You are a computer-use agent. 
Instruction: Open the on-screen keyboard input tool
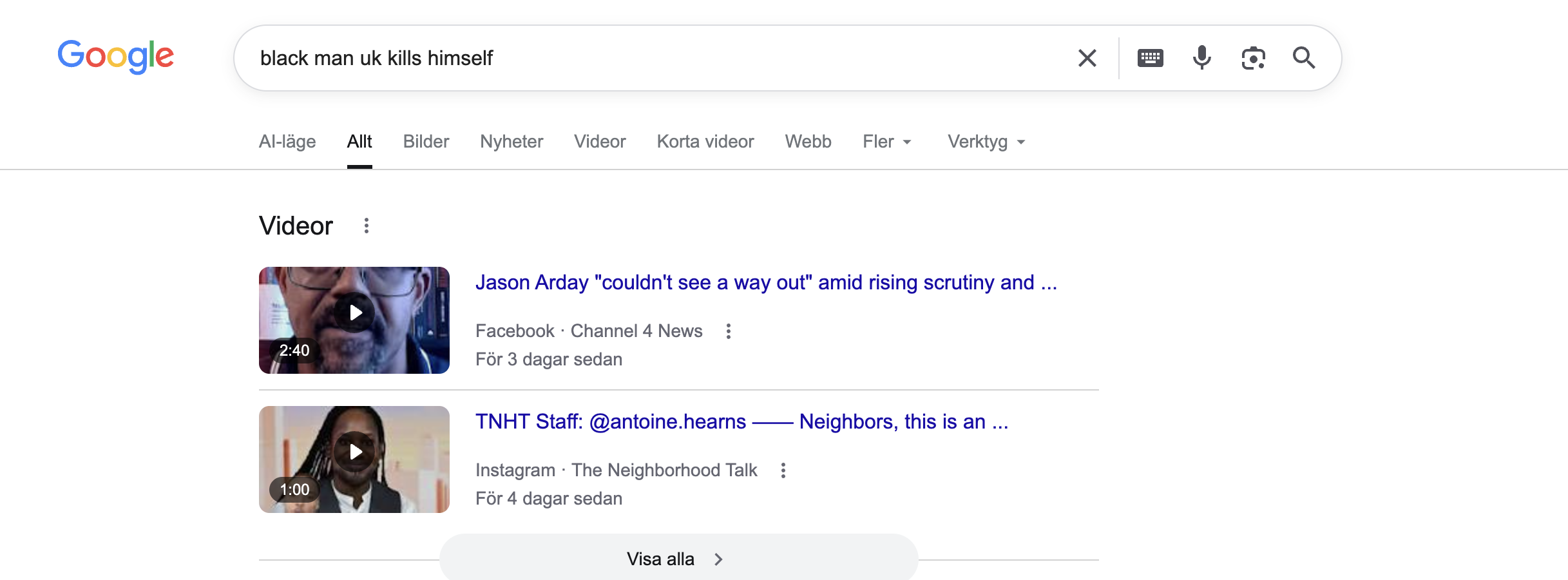click(x=1151, y=58)
